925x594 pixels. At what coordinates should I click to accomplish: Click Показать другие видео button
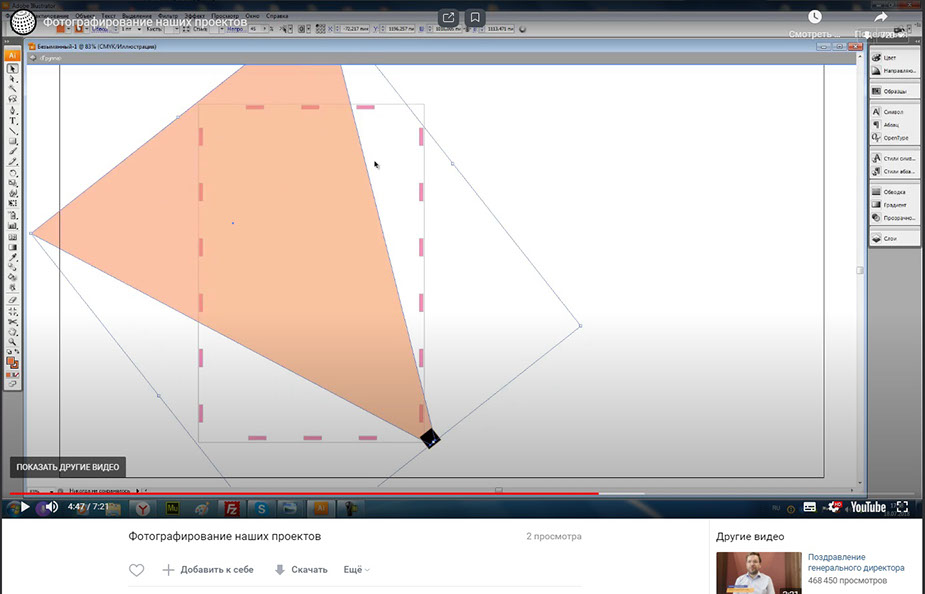tap(68, 467)
